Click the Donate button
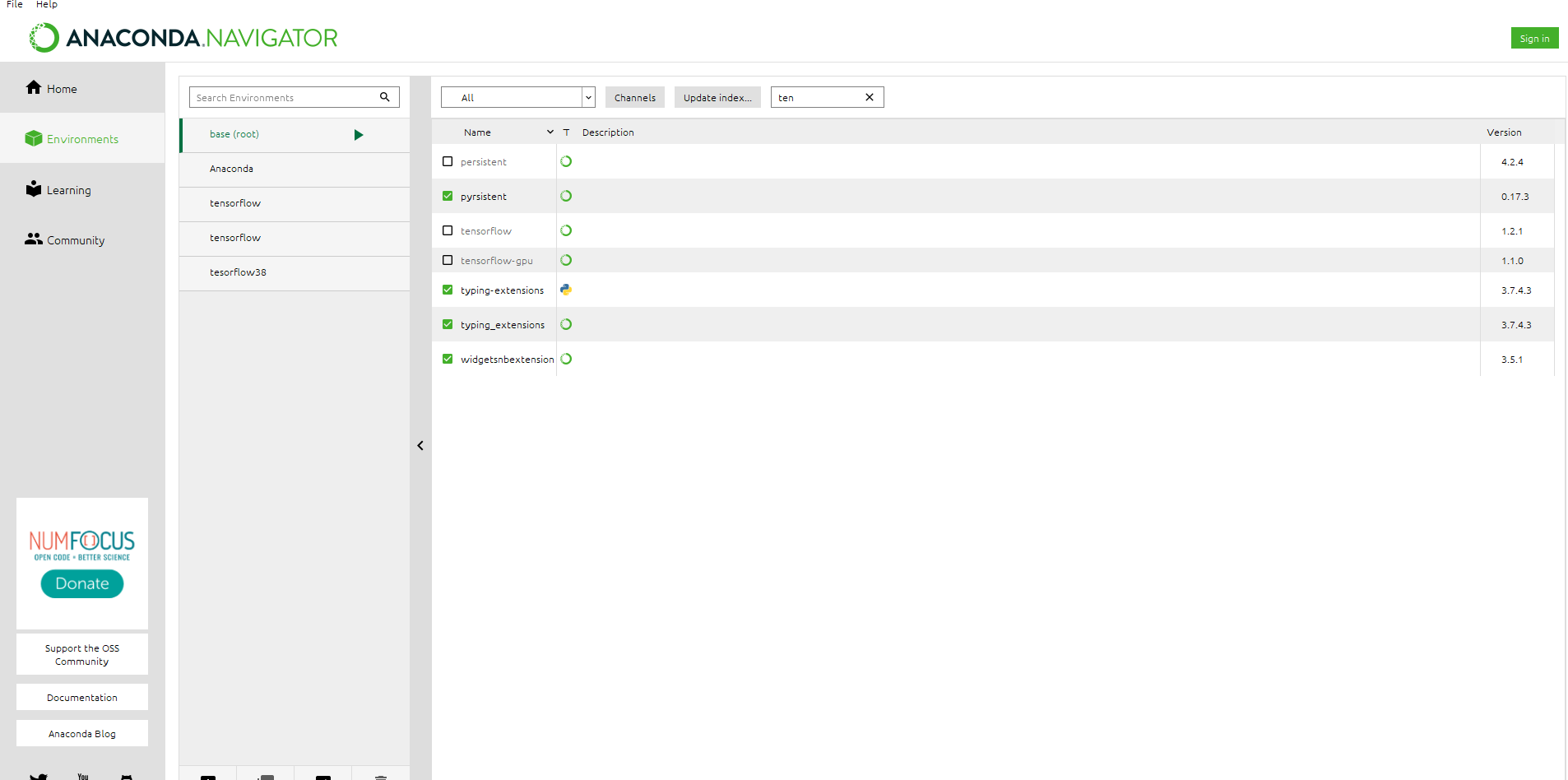This screenshot has width=1568, height=780. tap(82, 583)
